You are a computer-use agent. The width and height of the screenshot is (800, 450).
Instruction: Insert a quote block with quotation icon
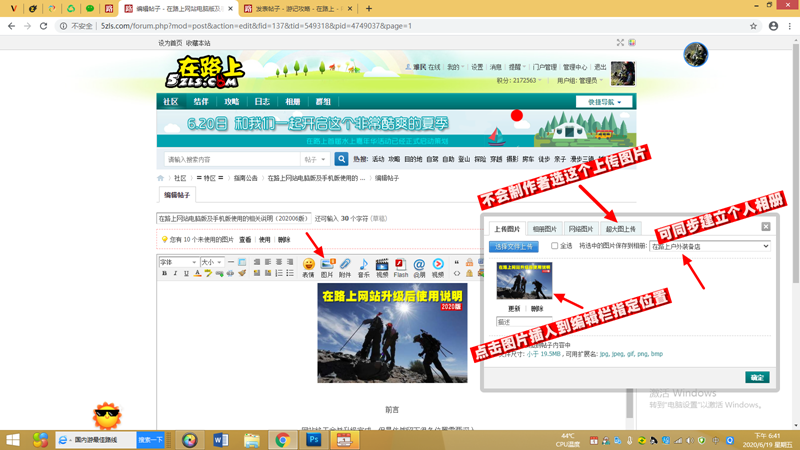click(x=457, y=262)
